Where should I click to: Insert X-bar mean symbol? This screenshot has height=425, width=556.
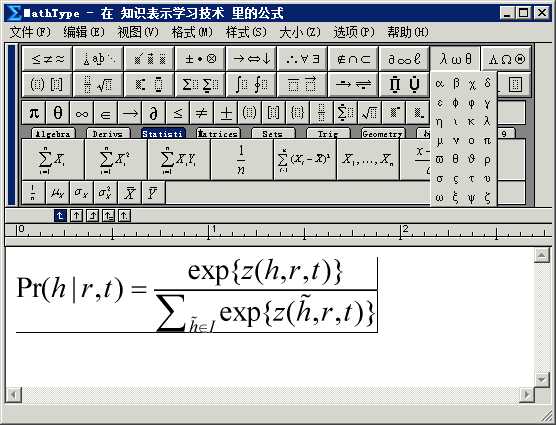point(129,193)
